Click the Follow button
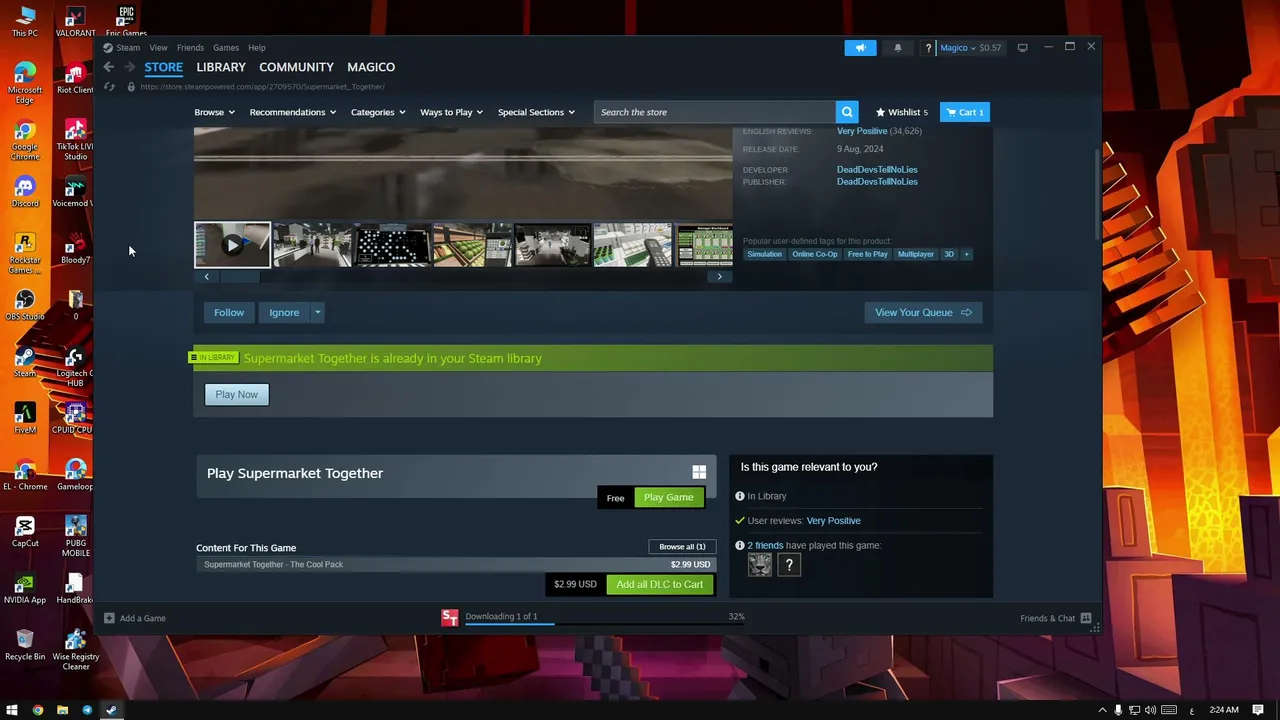Screen dimensions: 1280x720 (229, 312)
